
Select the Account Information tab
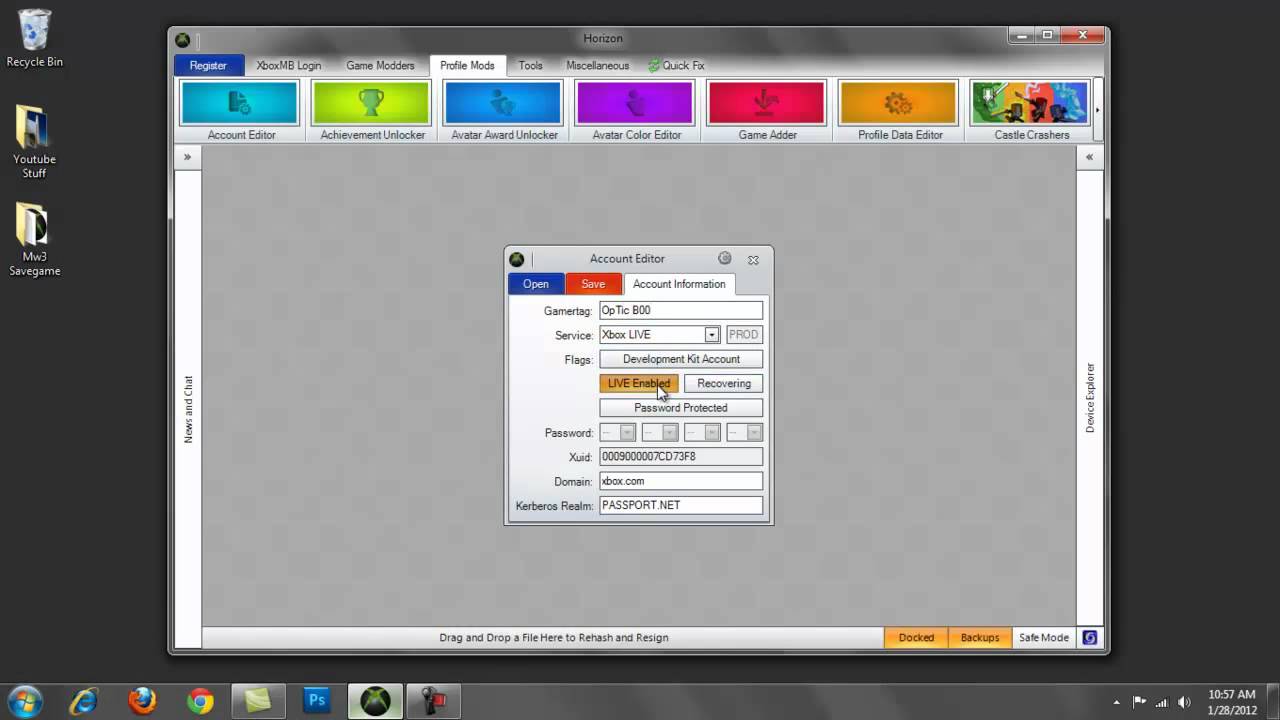679,284
